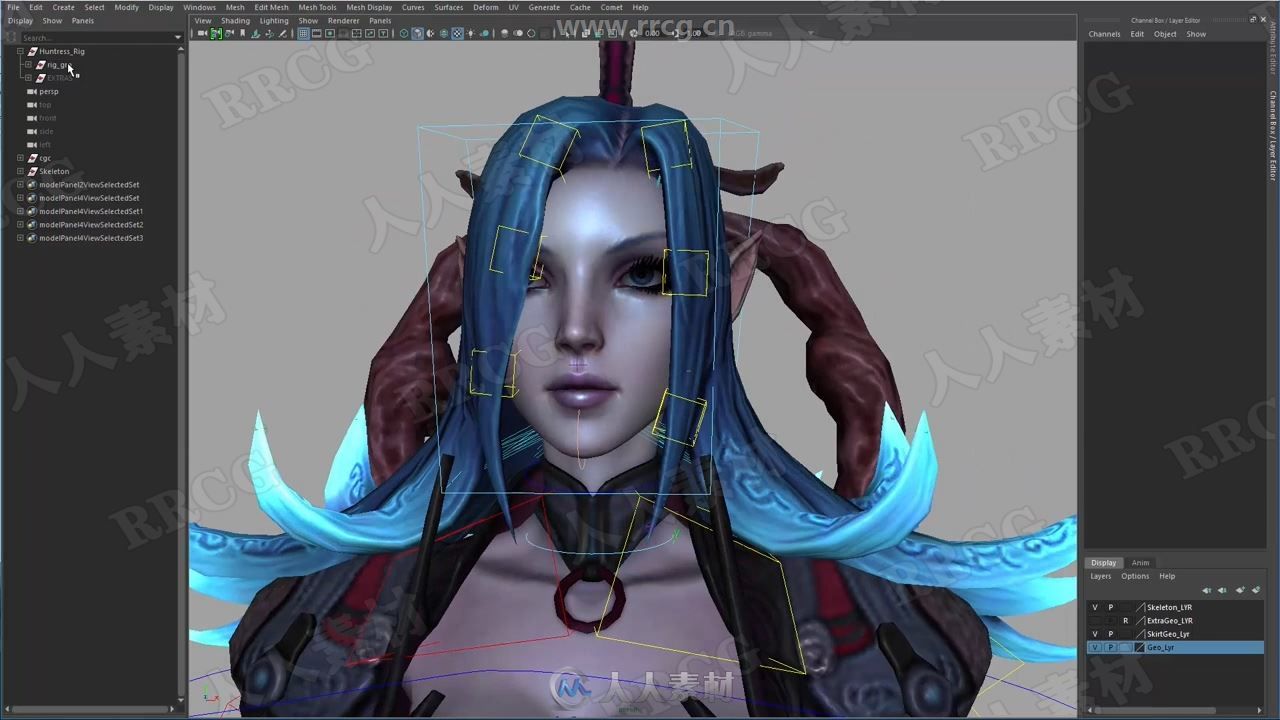Open the Mesh Tools menu
1280x720 pixels.
tap(317, 7)
